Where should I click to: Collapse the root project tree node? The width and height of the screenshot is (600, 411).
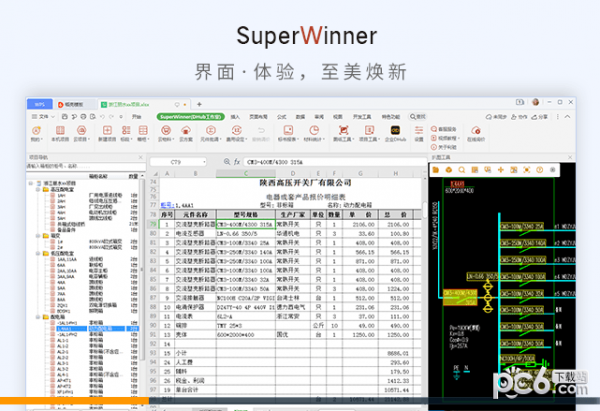(31, 183)
